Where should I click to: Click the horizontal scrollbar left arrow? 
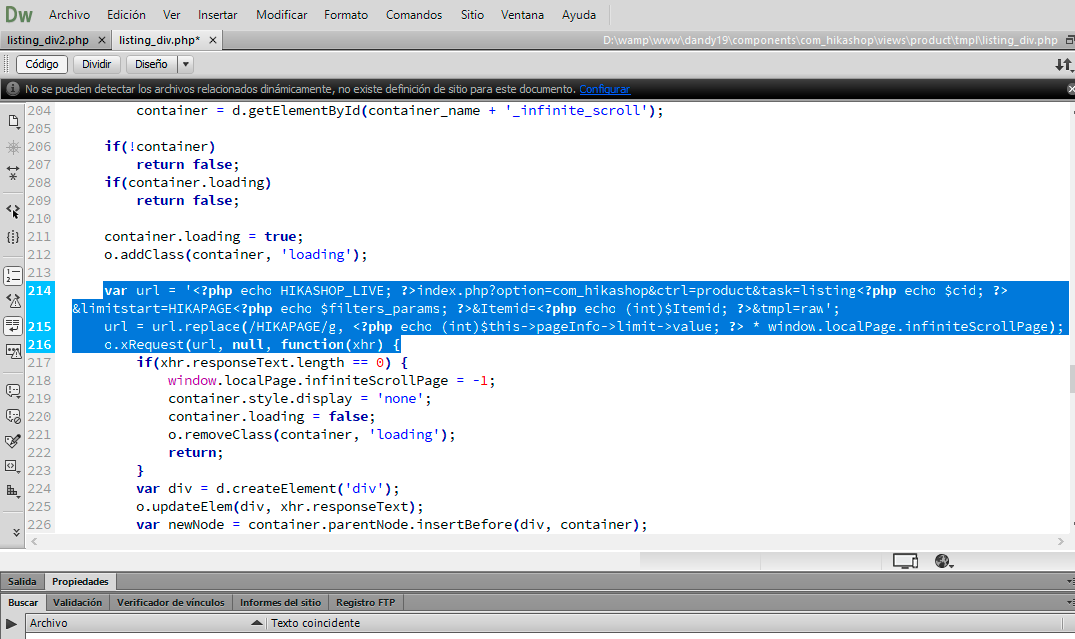click(x=34, y=542)
